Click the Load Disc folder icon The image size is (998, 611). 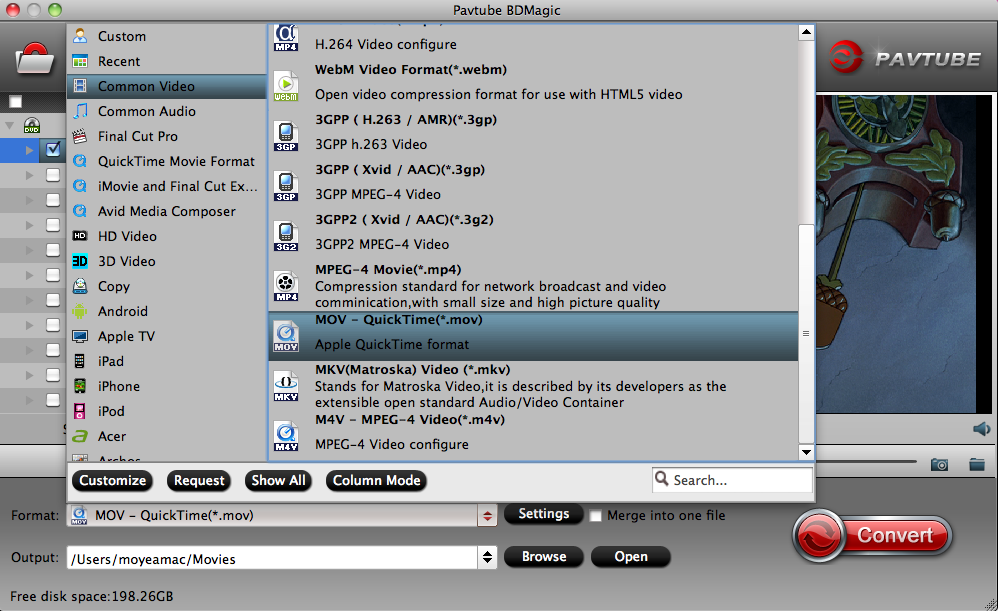34,59
